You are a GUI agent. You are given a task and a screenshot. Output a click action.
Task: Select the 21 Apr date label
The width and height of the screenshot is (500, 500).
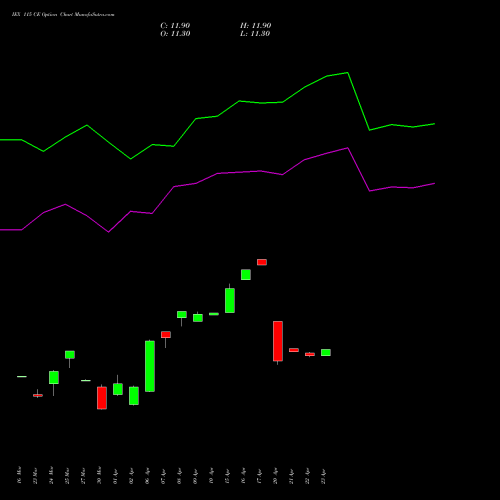point(291,476)
